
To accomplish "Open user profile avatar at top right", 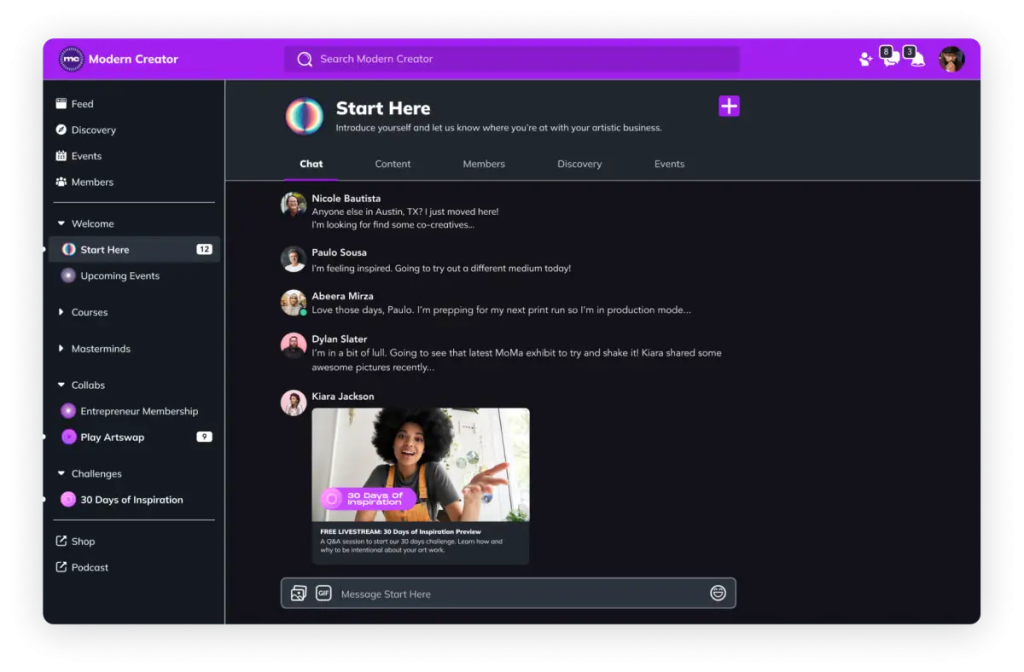I will (x=951, y=59).
